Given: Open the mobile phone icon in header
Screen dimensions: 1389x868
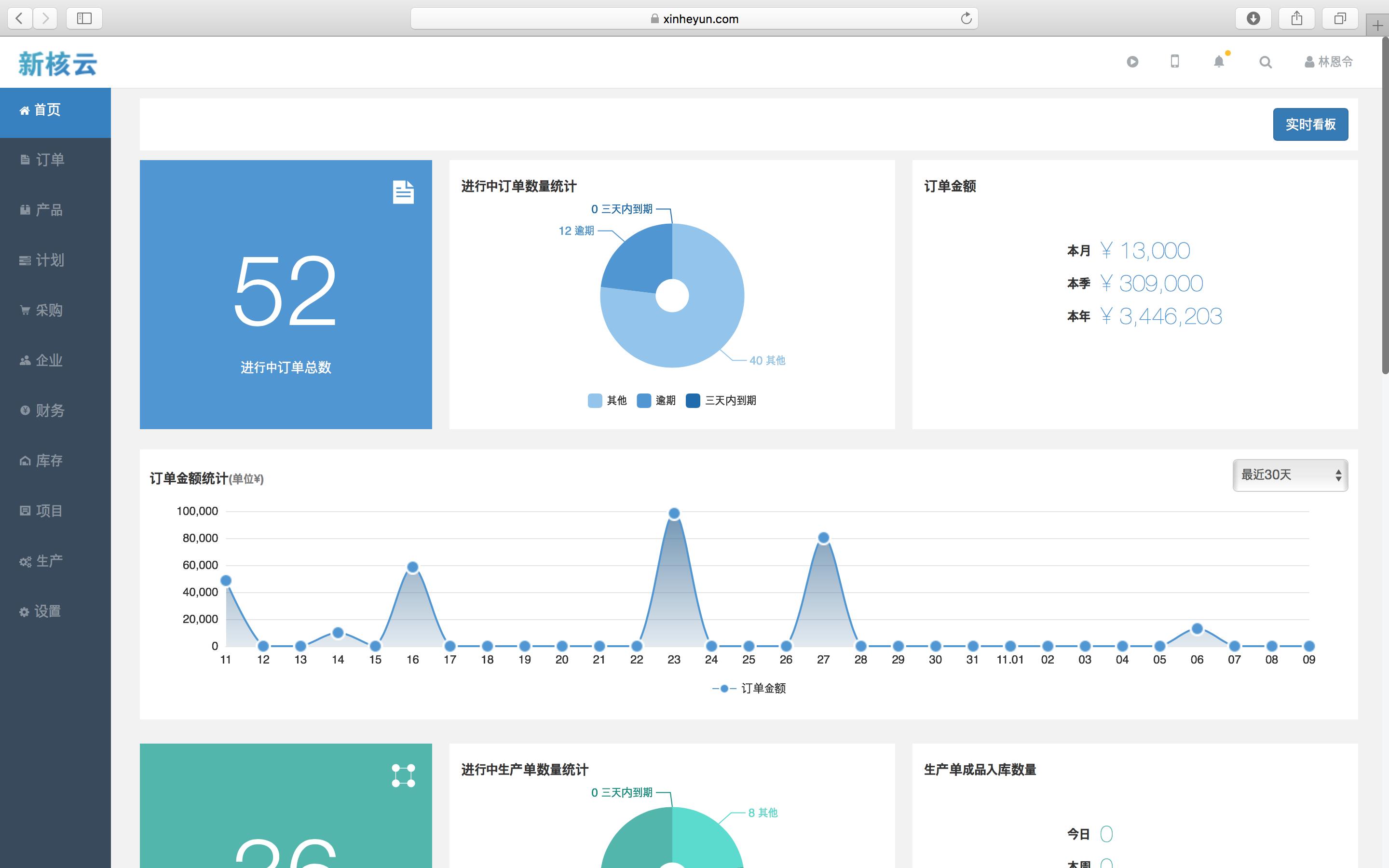Looking at the screenshot, I should pos(1175,61).
